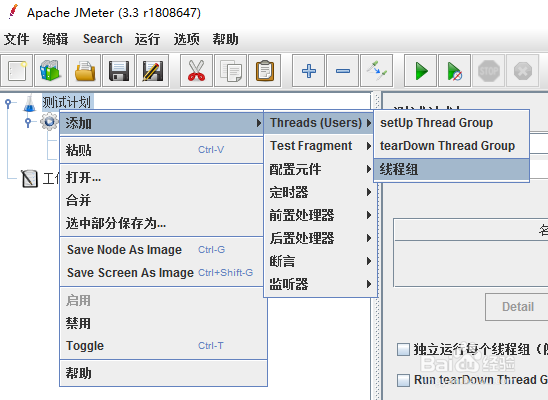The height and width of the screenshot is (400, 548).
Task: Open the 运行 menu
Action: pos(147,39)
